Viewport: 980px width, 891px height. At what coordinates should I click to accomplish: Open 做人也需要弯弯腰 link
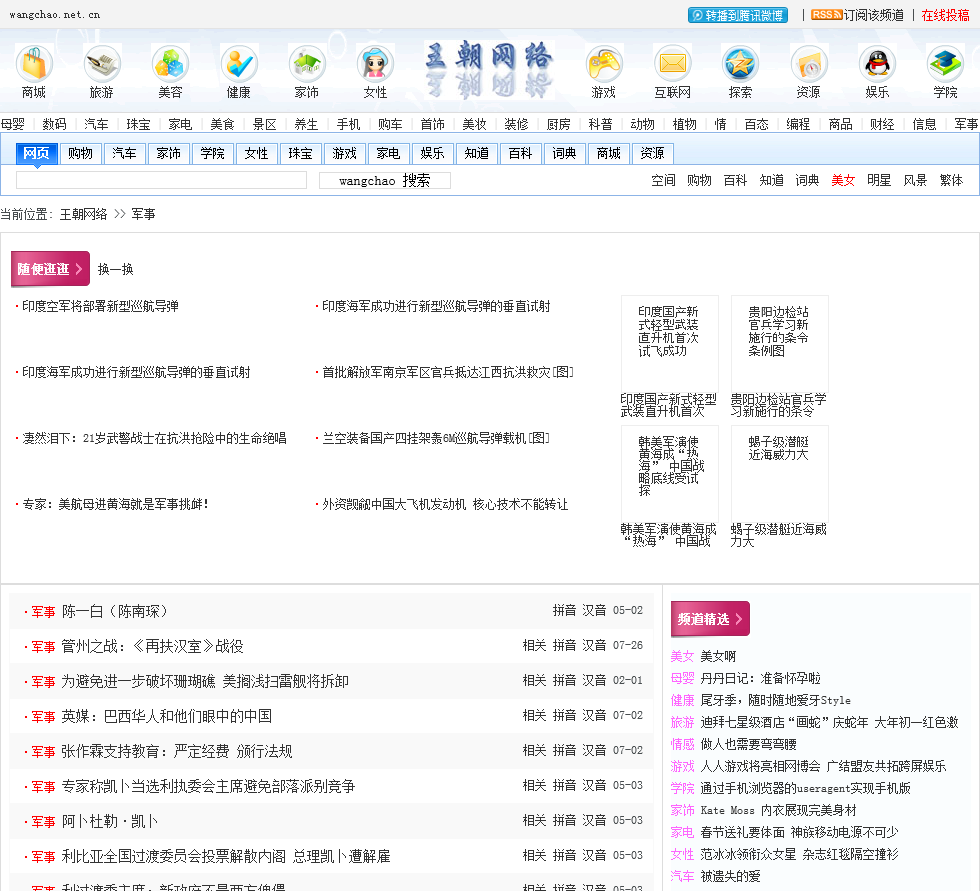point(748,744)
